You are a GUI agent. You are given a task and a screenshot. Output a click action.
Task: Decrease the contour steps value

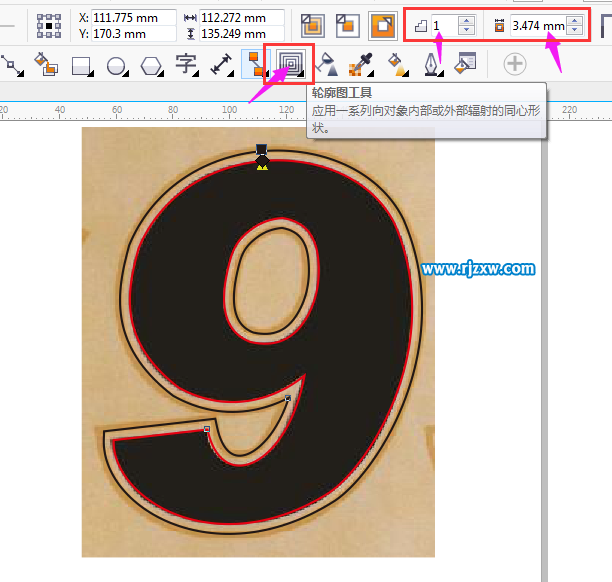click(x=466, y=30)
